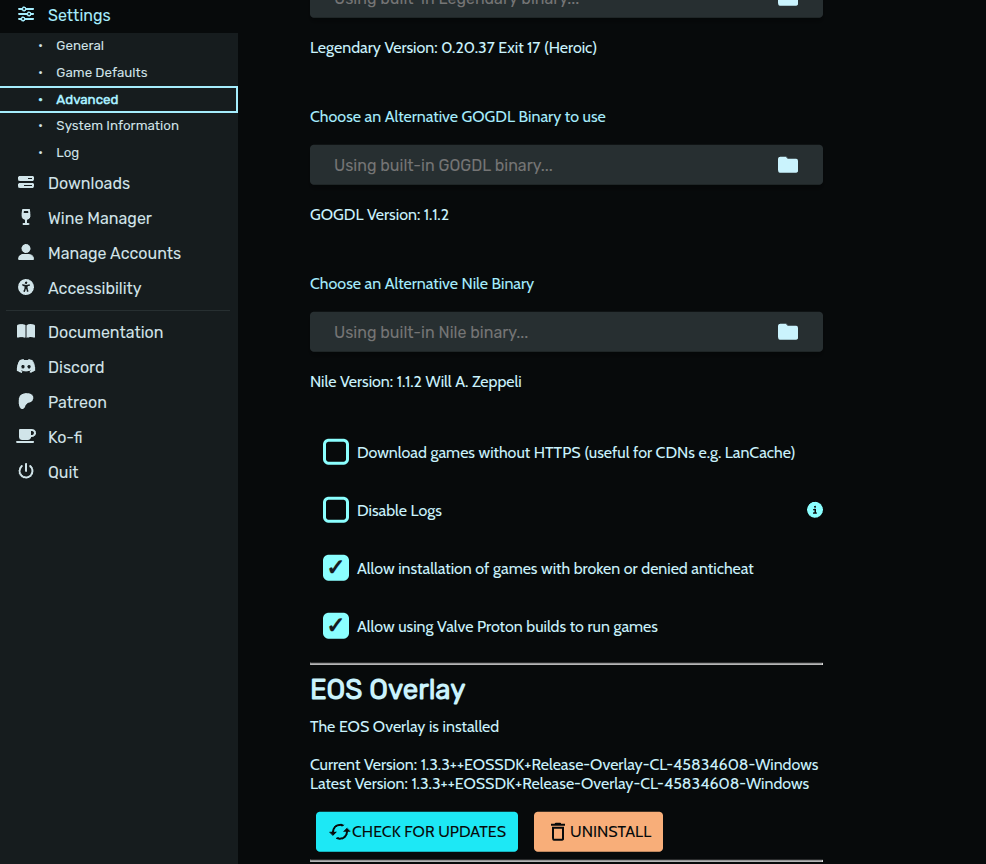Click 'The EOS Overlay is installed' text
This screenshot has height=864, width=986.
pyautogui.click(x=404, y=726)
